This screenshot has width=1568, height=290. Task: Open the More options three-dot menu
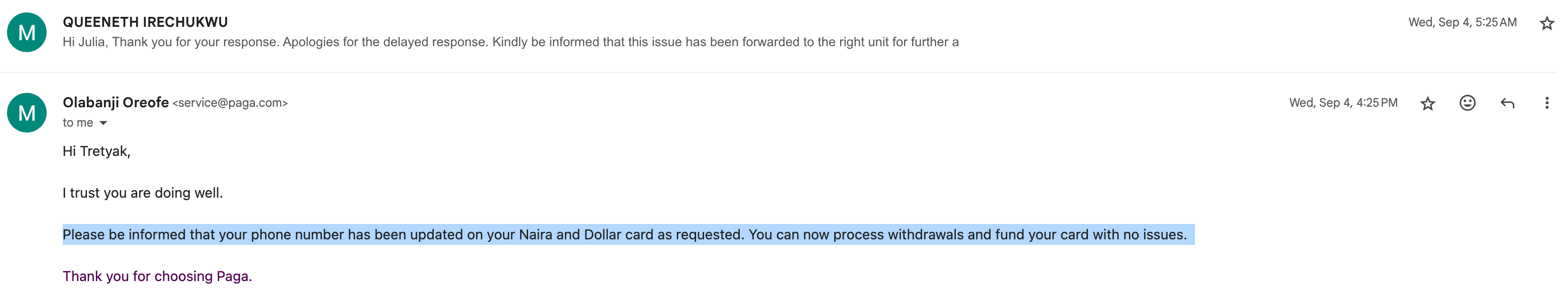(1546, 103)
